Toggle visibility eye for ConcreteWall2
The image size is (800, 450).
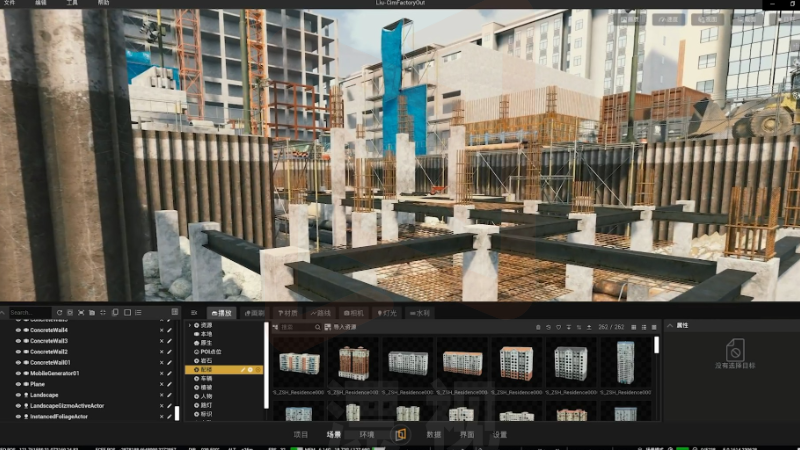(x=18, y=352)
